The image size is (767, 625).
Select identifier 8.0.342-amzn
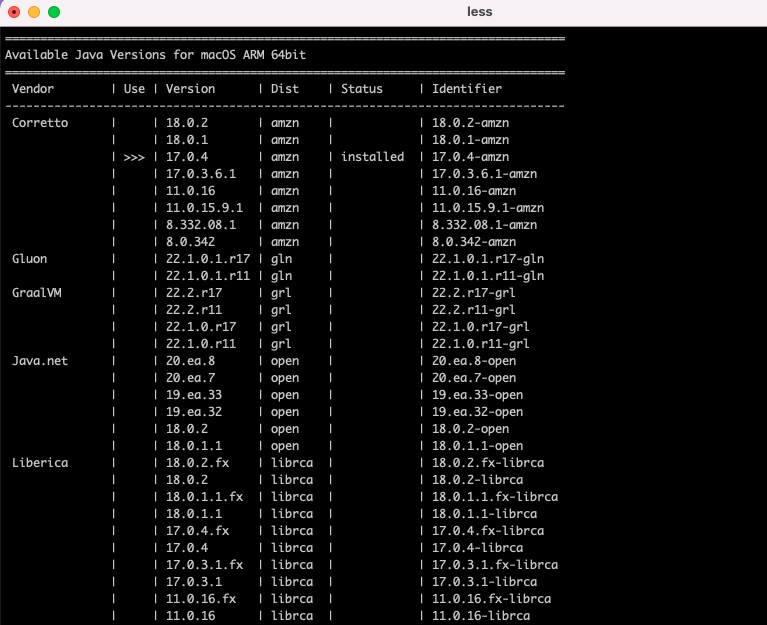point(474,242)
